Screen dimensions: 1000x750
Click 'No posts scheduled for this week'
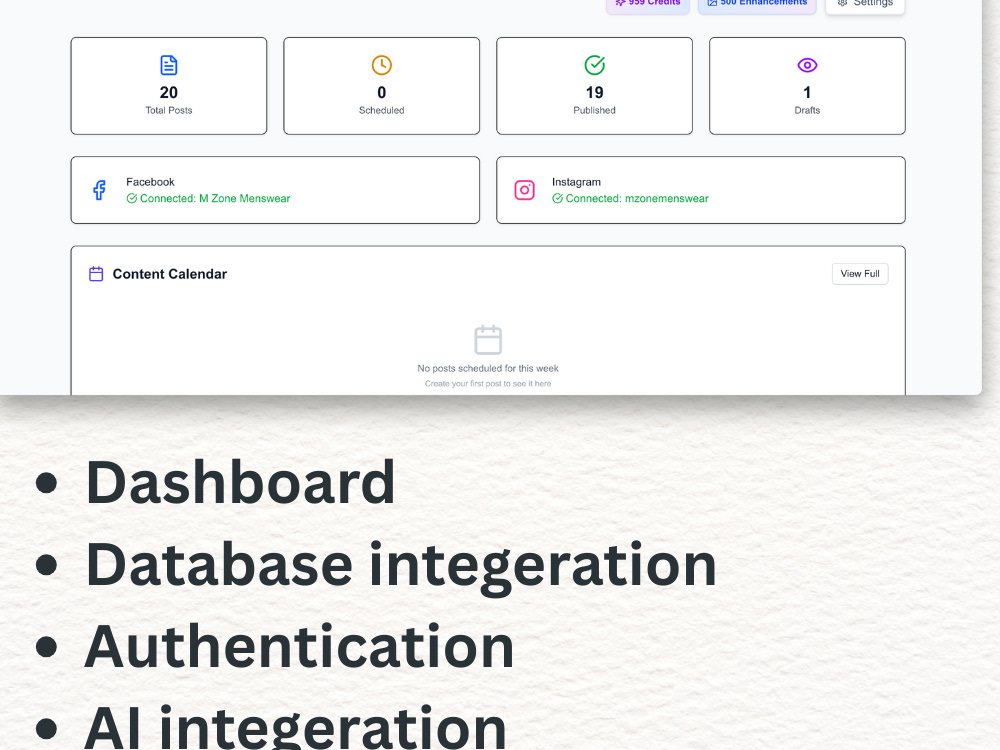(x=488, y=369)
